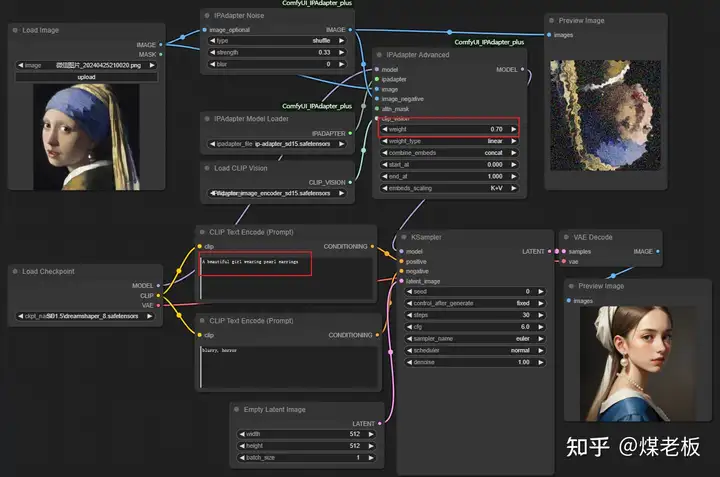Click the IMAGE output port of VAE Decode
The image size is (720, 477).
[x=658, y=251]
